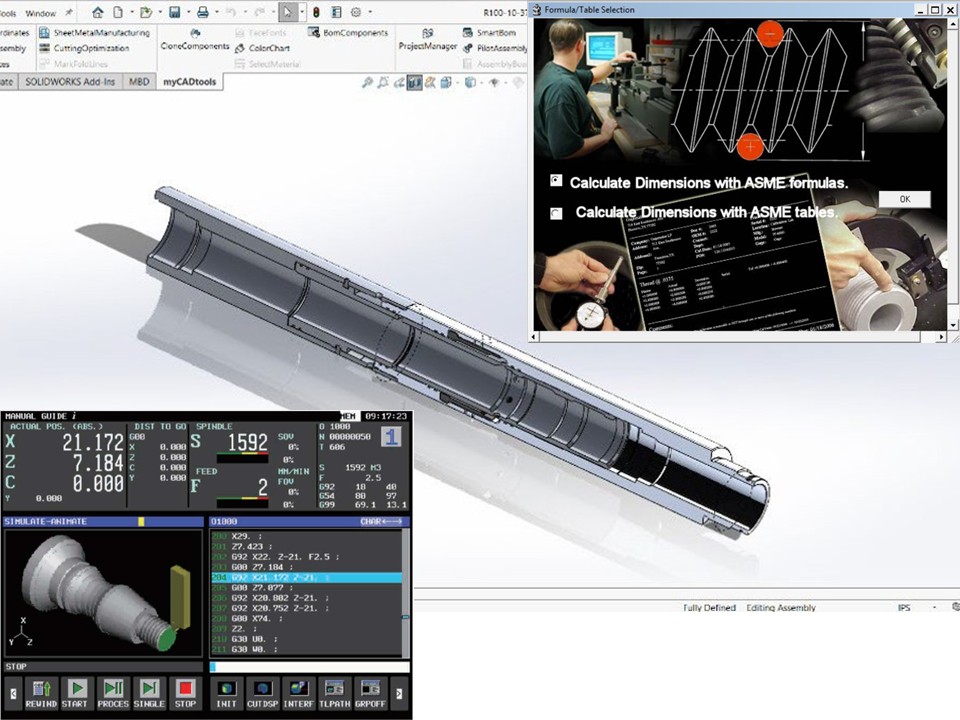The image size is (960, 720).
Task: Pin the menu bar with pushpin
Action: coord(69,12)
